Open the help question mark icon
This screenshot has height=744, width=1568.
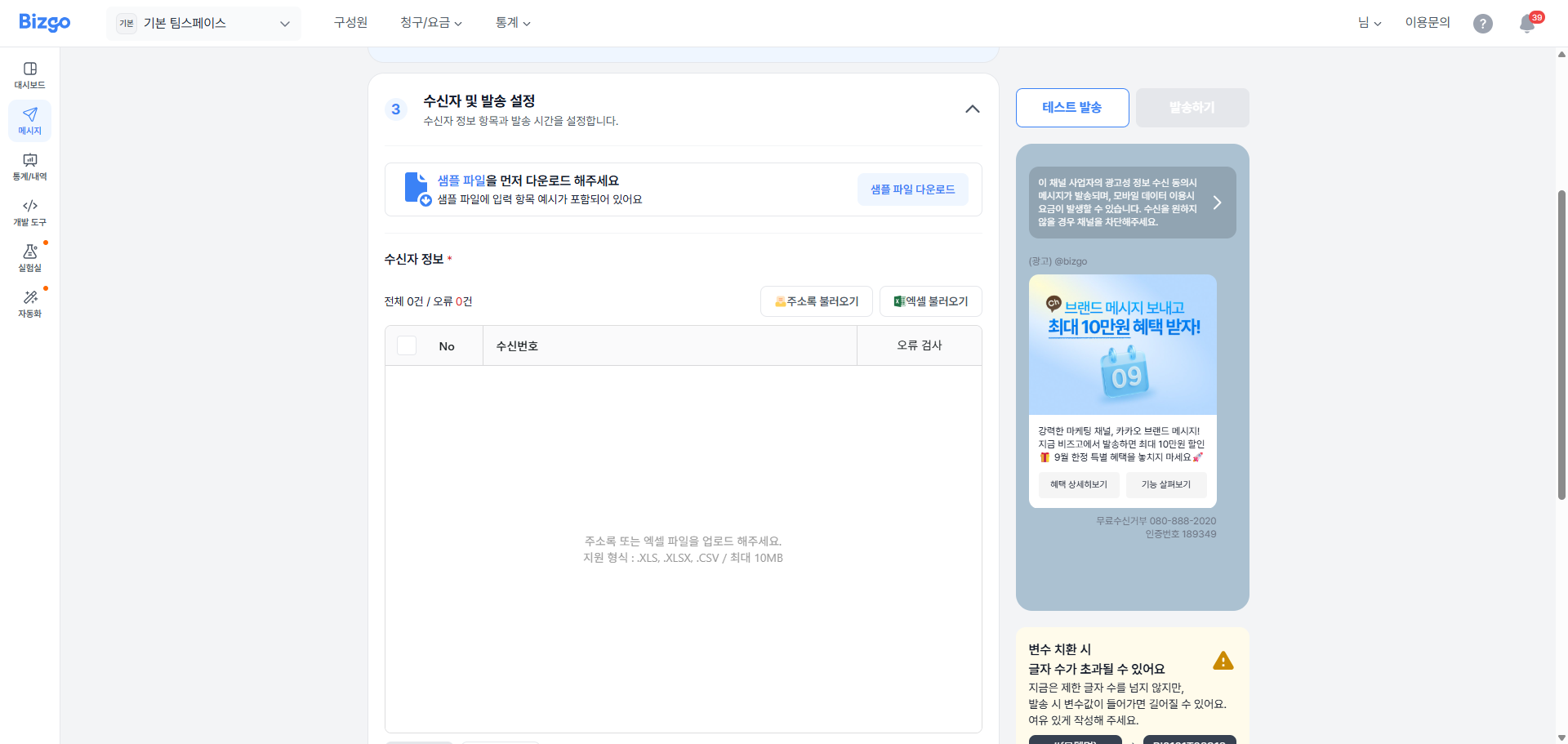click(1483, 23)
